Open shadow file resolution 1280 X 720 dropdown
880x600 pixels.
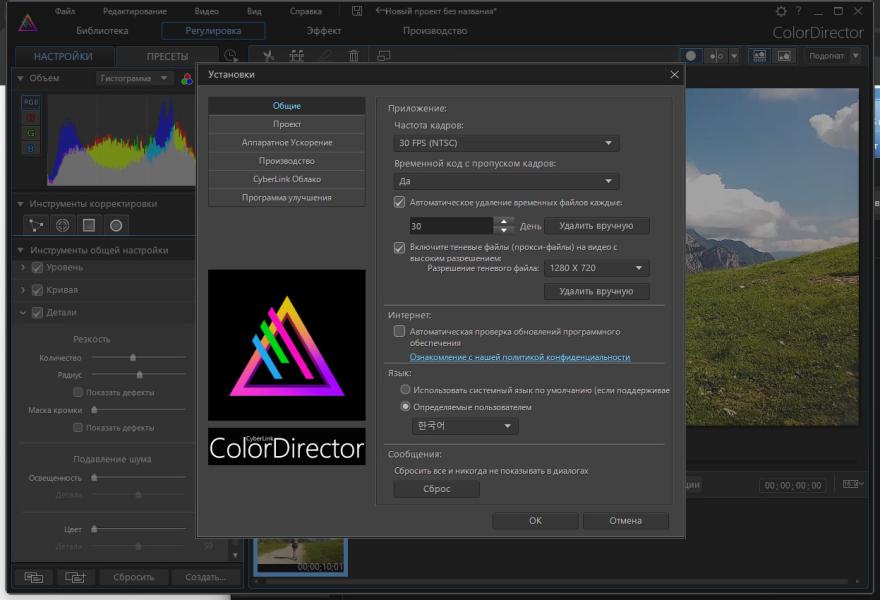coord(597,268)
